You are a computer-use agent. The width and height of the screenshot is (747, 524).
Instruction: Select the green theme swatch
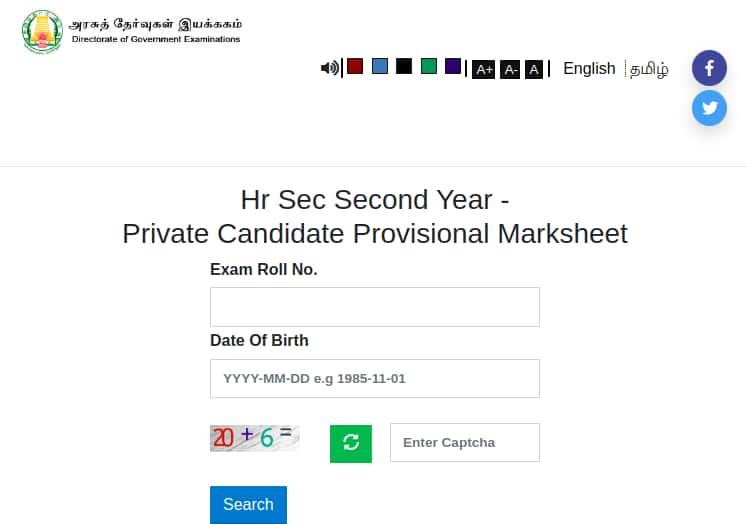[429, 66]
